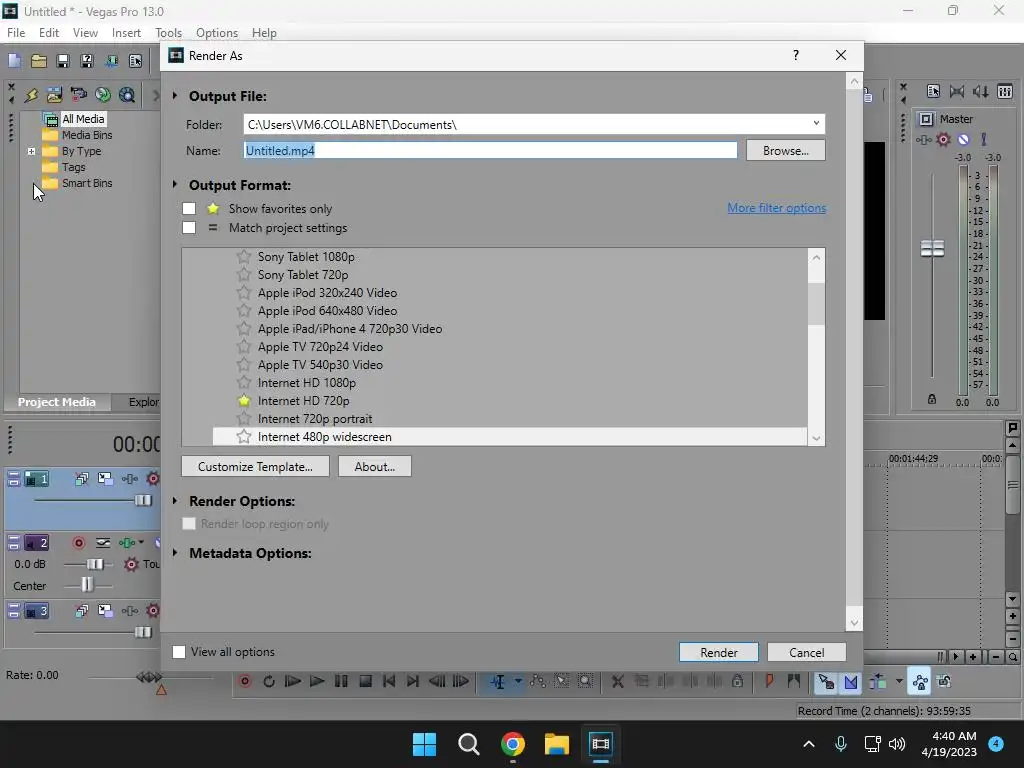Click the New project toolbar icon
The height and width of the screenshot is (768, 1024).
14,61
